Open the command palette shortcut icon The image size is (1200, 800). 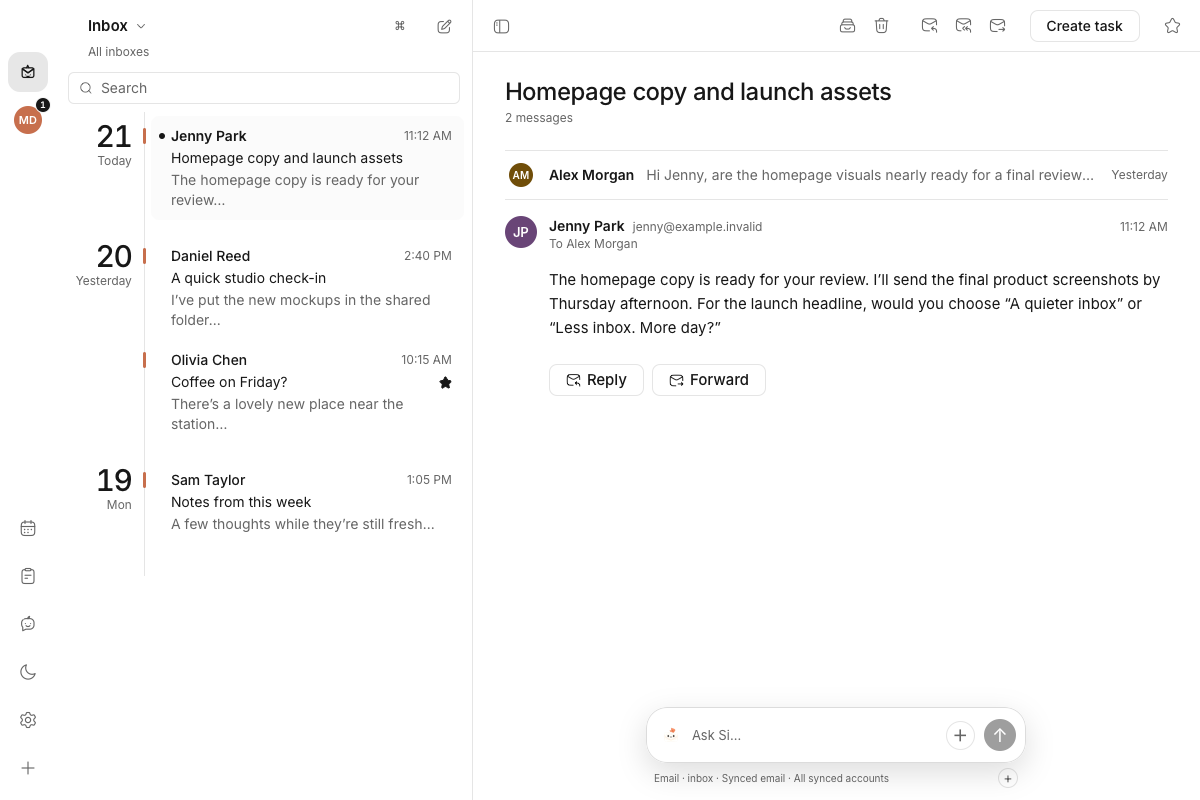click(x=400, y=26)
